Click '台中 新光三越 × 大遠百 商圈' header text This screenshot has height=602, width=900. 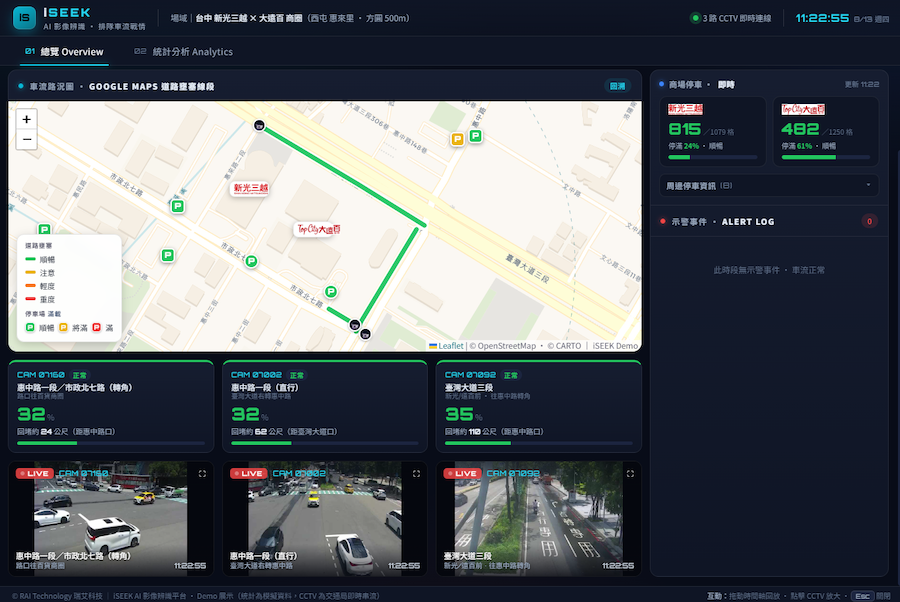(x=249, y=18)
